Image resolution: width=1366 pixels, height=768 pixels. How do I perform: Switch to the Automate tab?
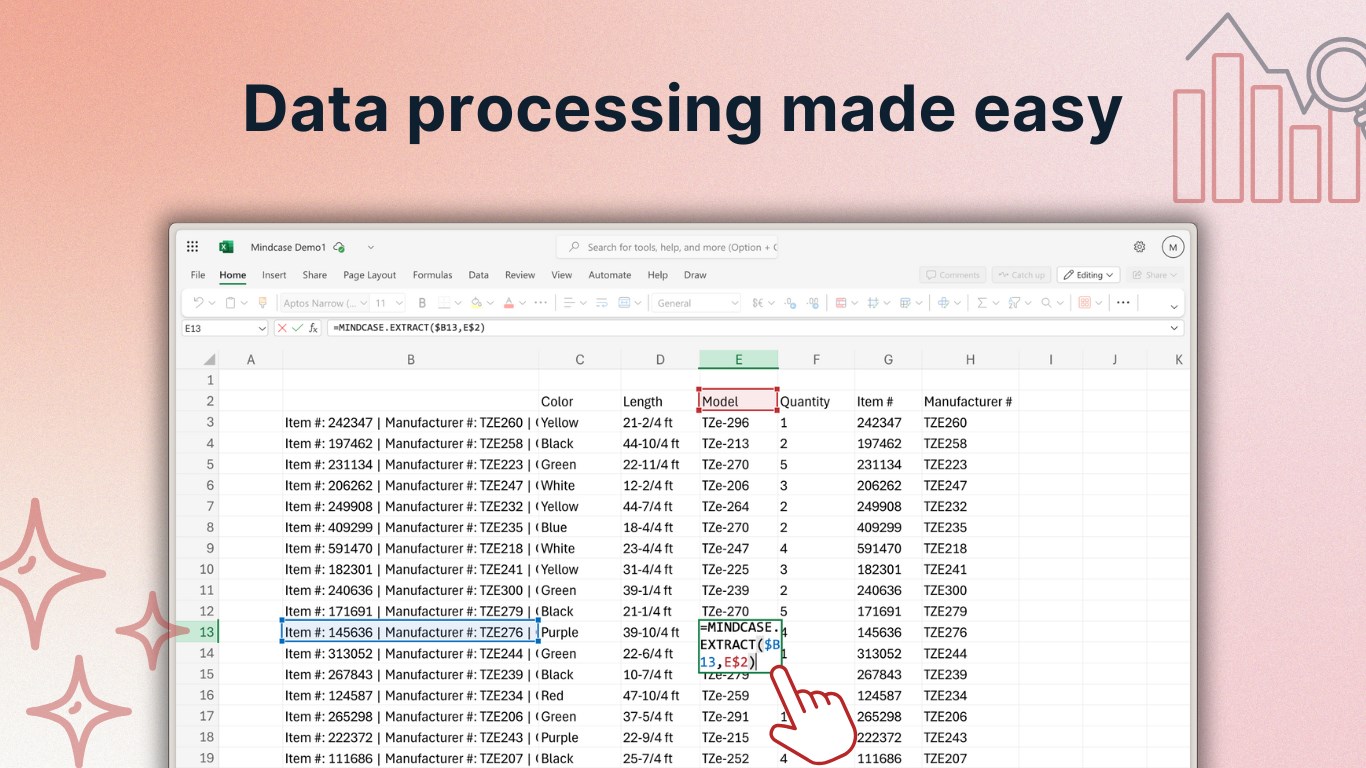coord(610,275)
